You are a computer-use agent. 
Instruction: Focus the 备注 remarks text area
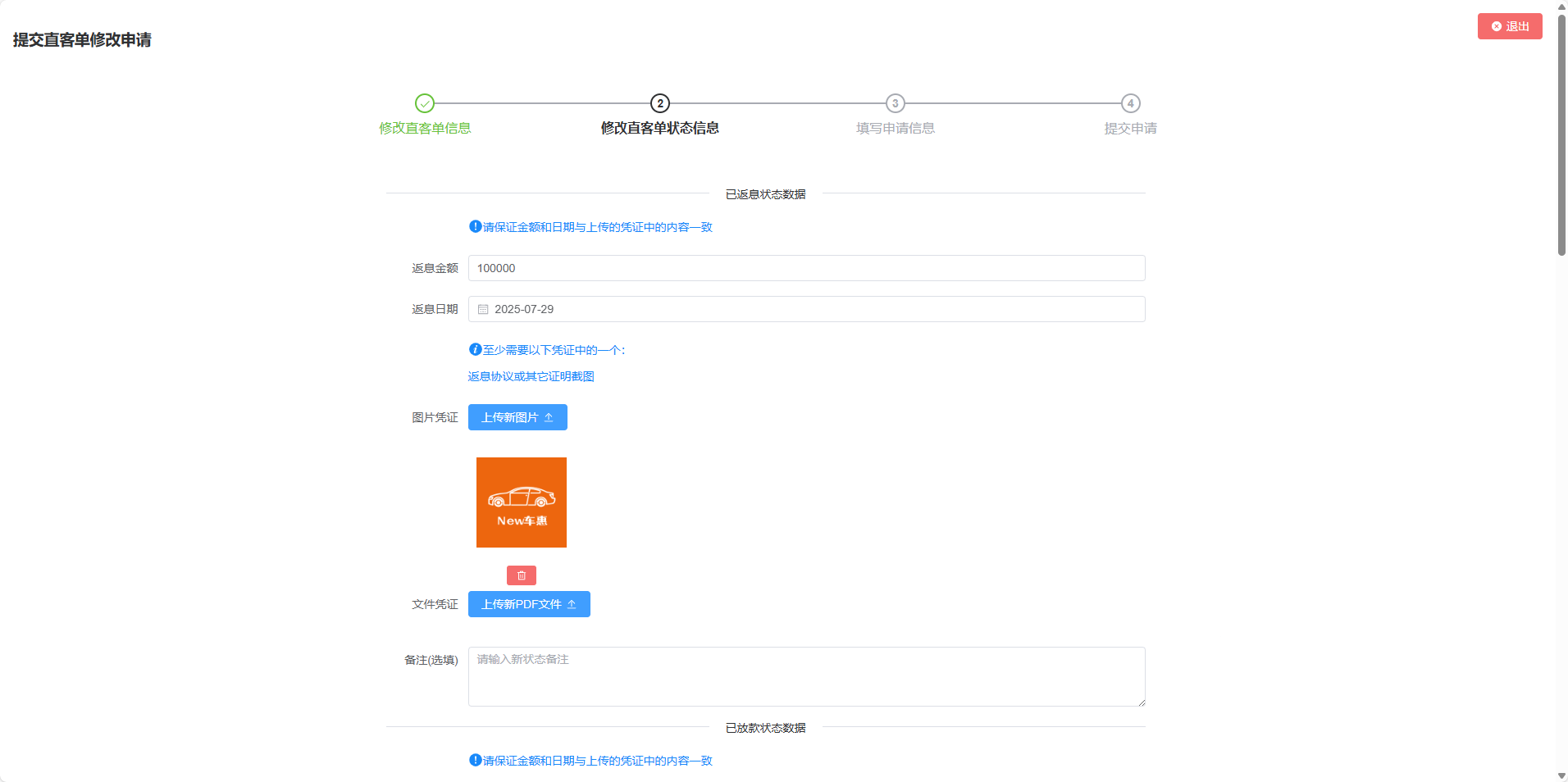[805, 677]
